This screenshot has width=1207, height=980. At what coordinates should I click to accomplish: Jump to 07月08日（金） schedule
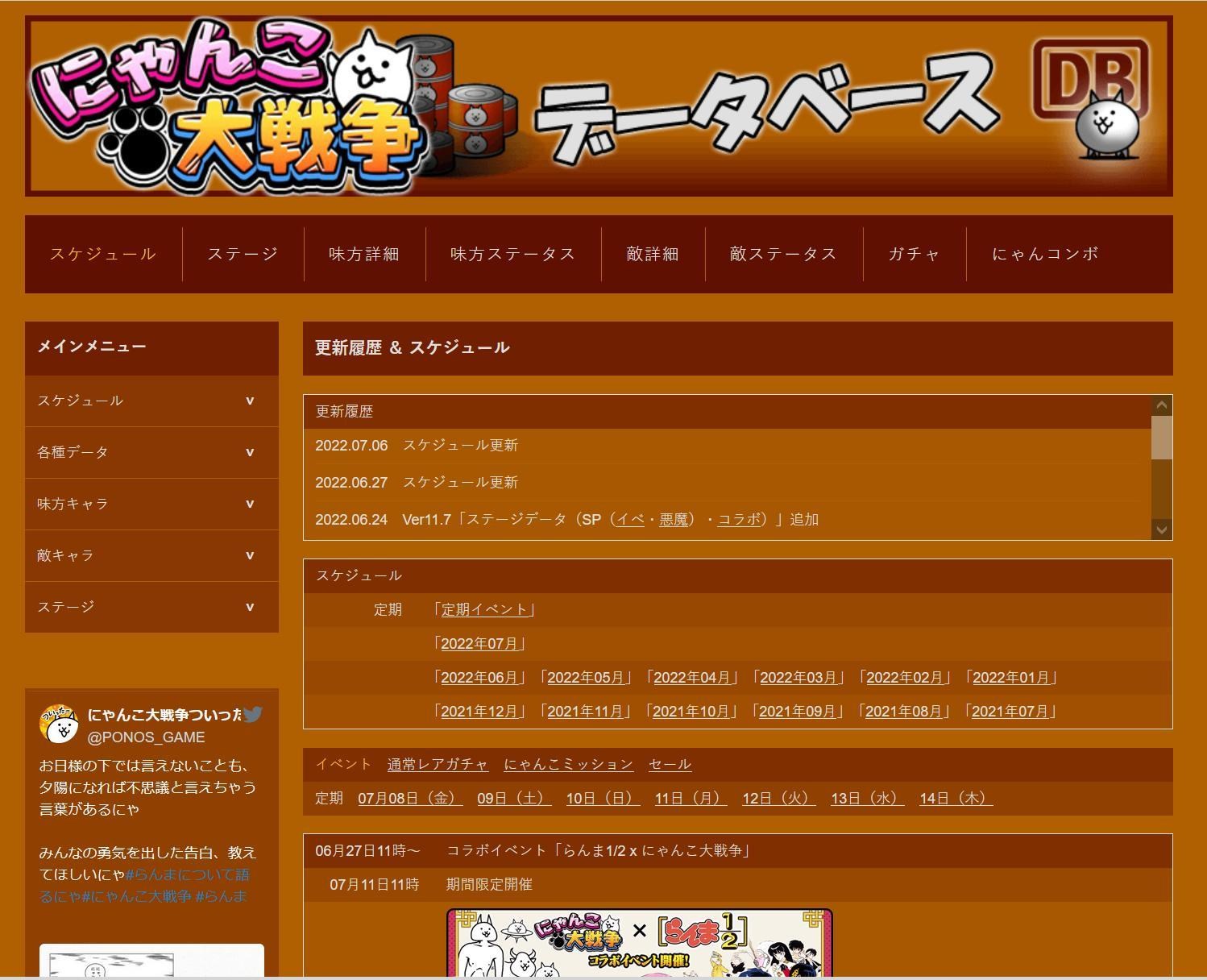(410, 799)
